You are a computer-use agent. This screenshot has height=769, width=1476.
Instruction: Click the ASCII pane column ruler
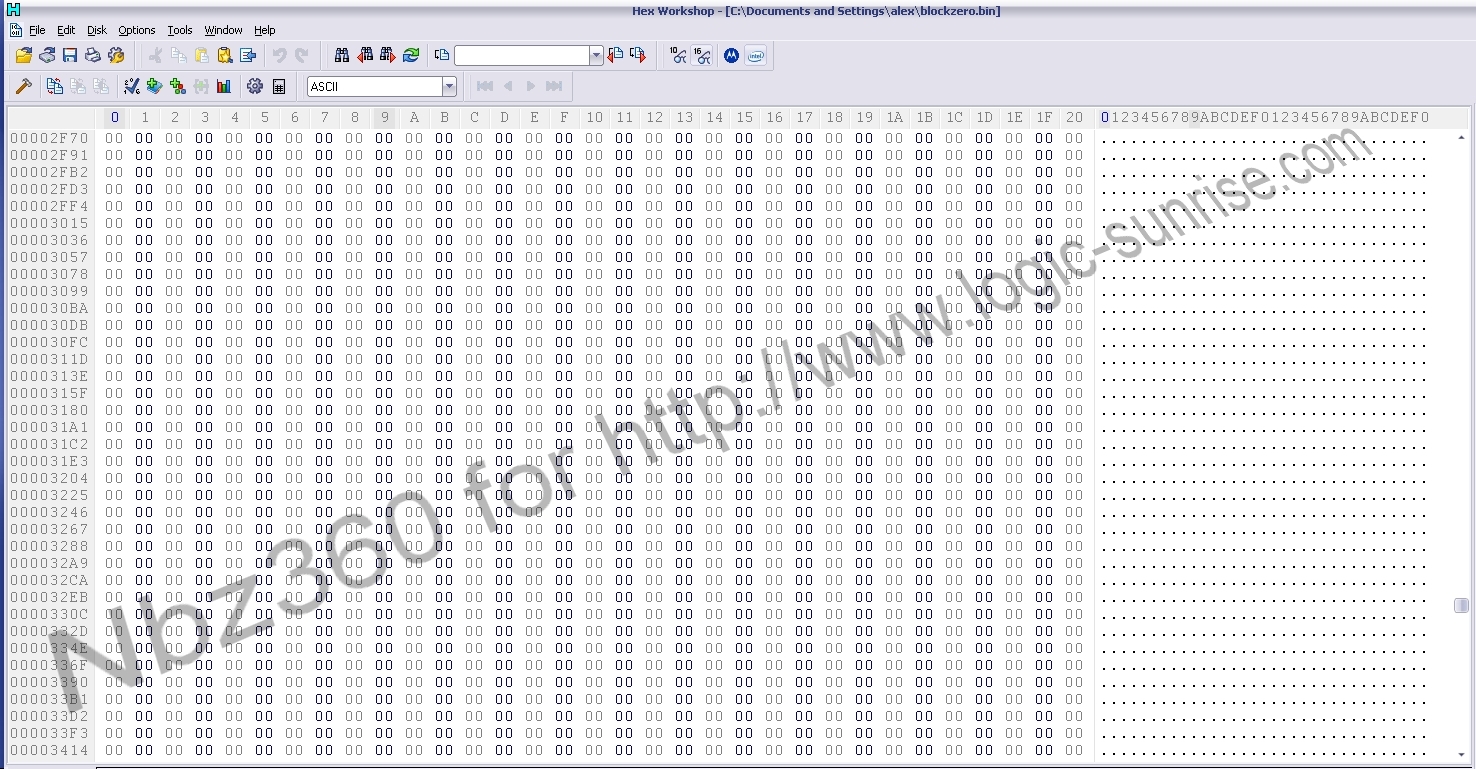pyautogui.click(x=1264, y=117)
